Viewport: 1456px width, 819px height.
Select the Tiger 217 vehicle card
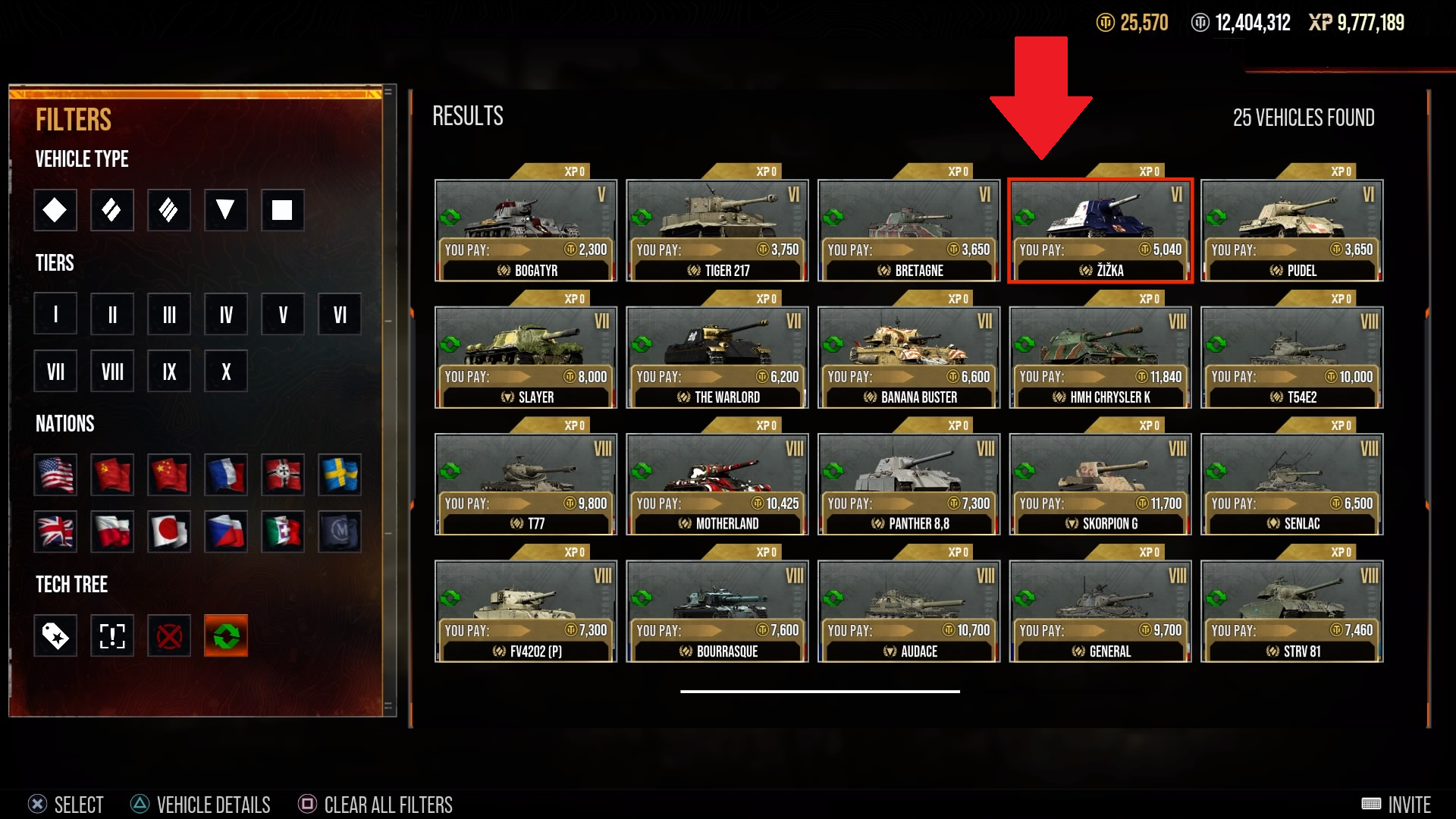717,231
